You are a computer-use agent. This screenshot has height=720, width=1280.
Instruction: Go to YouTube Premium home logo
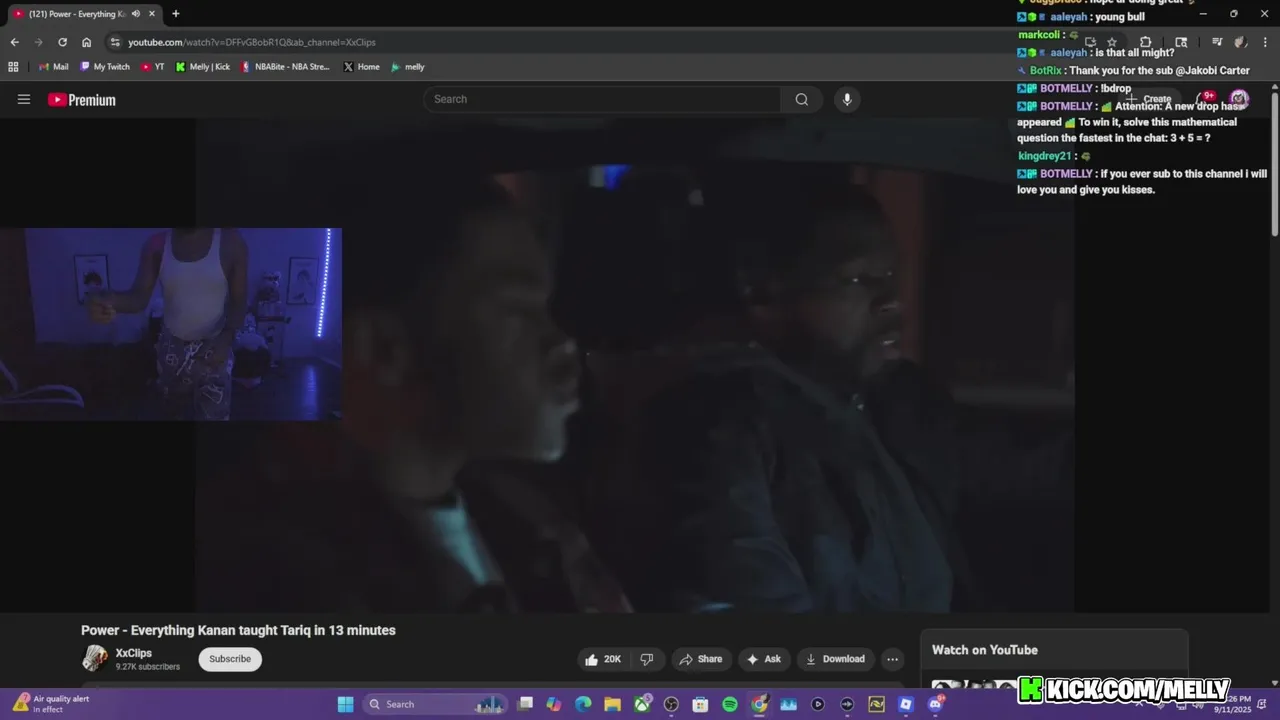pos(82,99)
